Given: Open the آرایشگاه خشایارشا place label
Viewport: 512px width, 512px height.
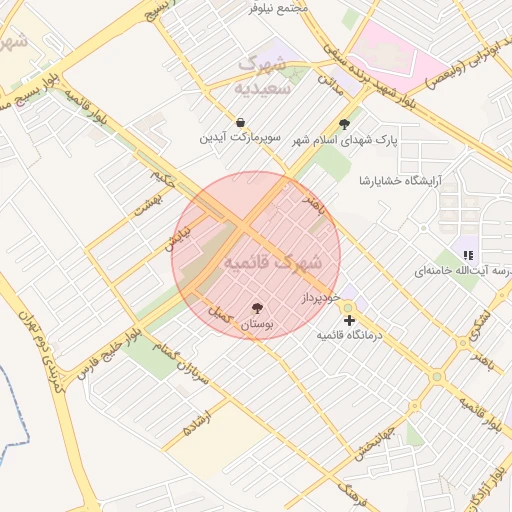Looking at the screenshot, I should 400,181.
